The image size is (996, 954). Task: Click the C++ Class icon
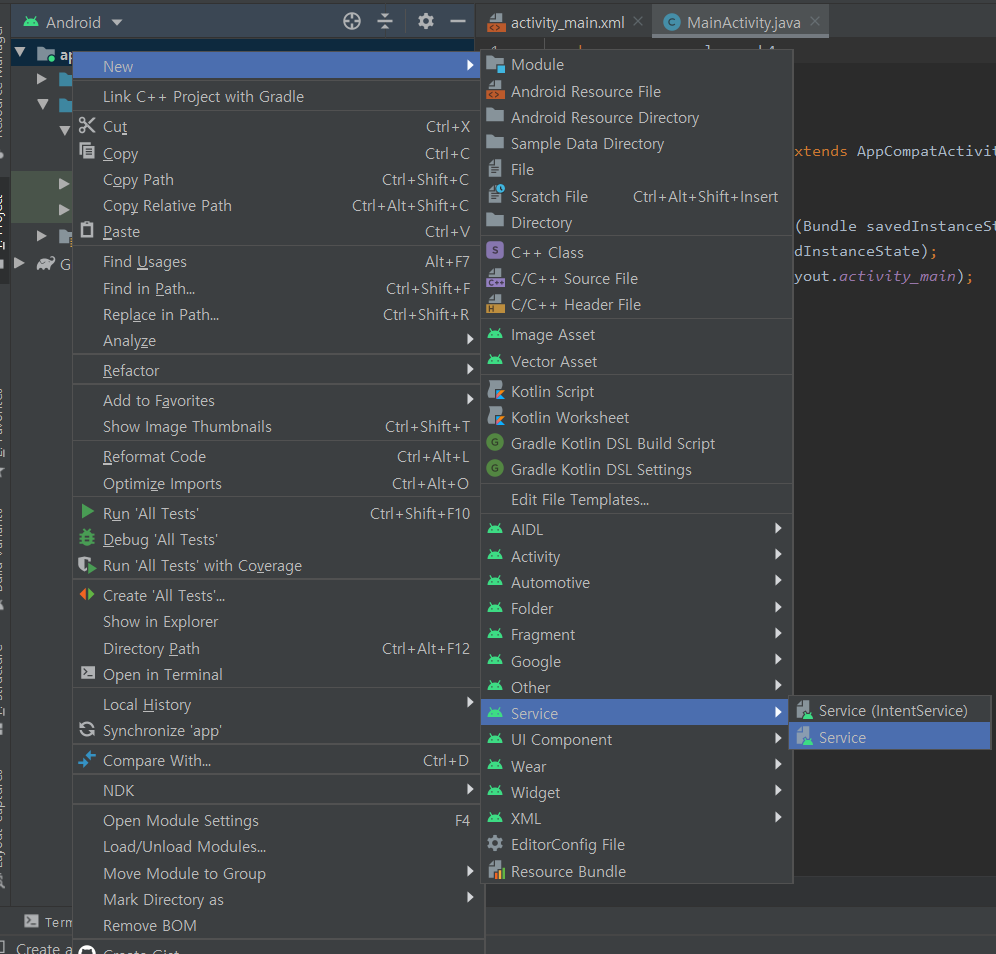pyautogui.click(x=495, y=250)
